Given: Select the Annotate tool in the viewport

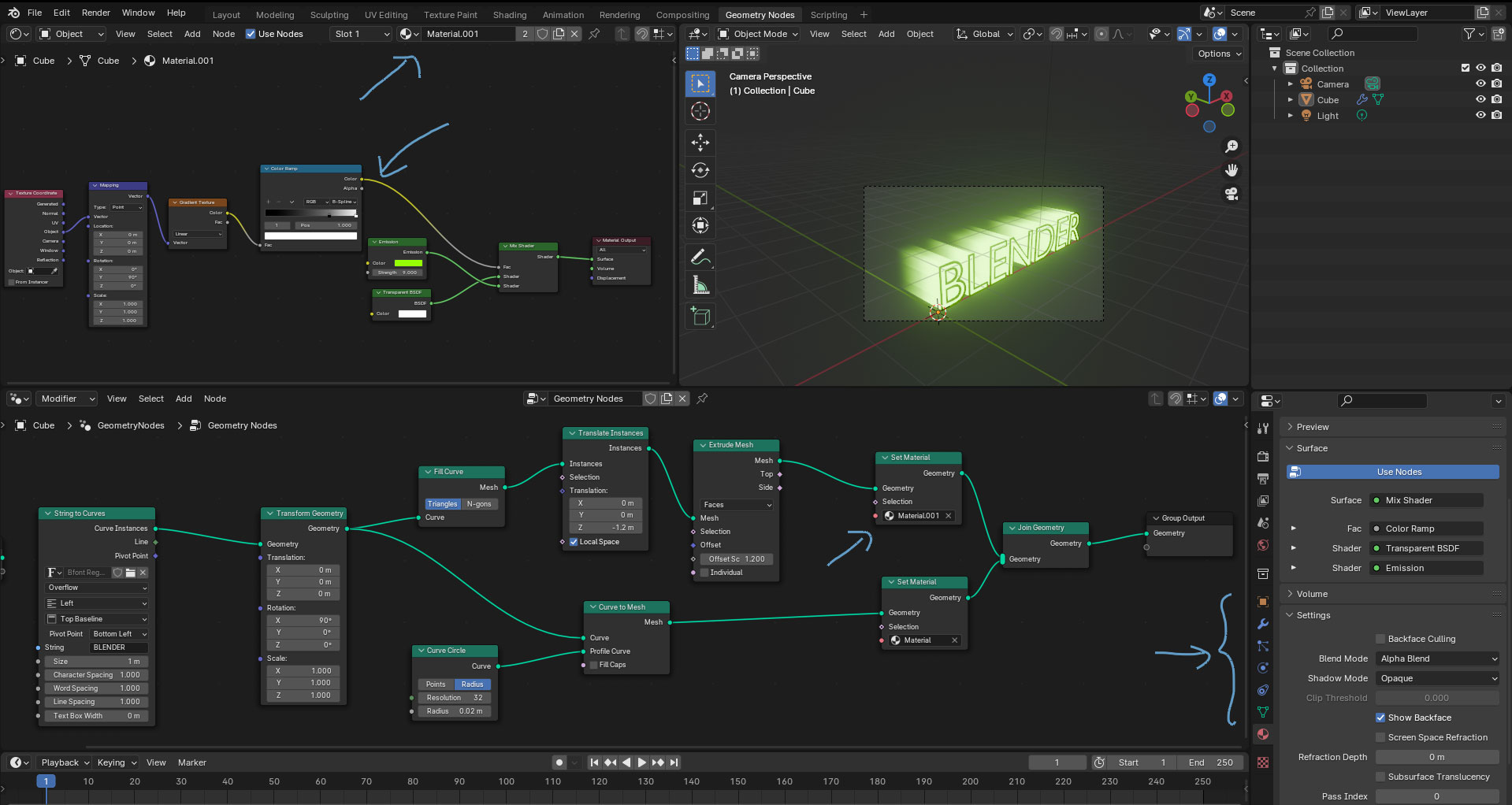Looking at the screenshot, I should coord(700,257).
